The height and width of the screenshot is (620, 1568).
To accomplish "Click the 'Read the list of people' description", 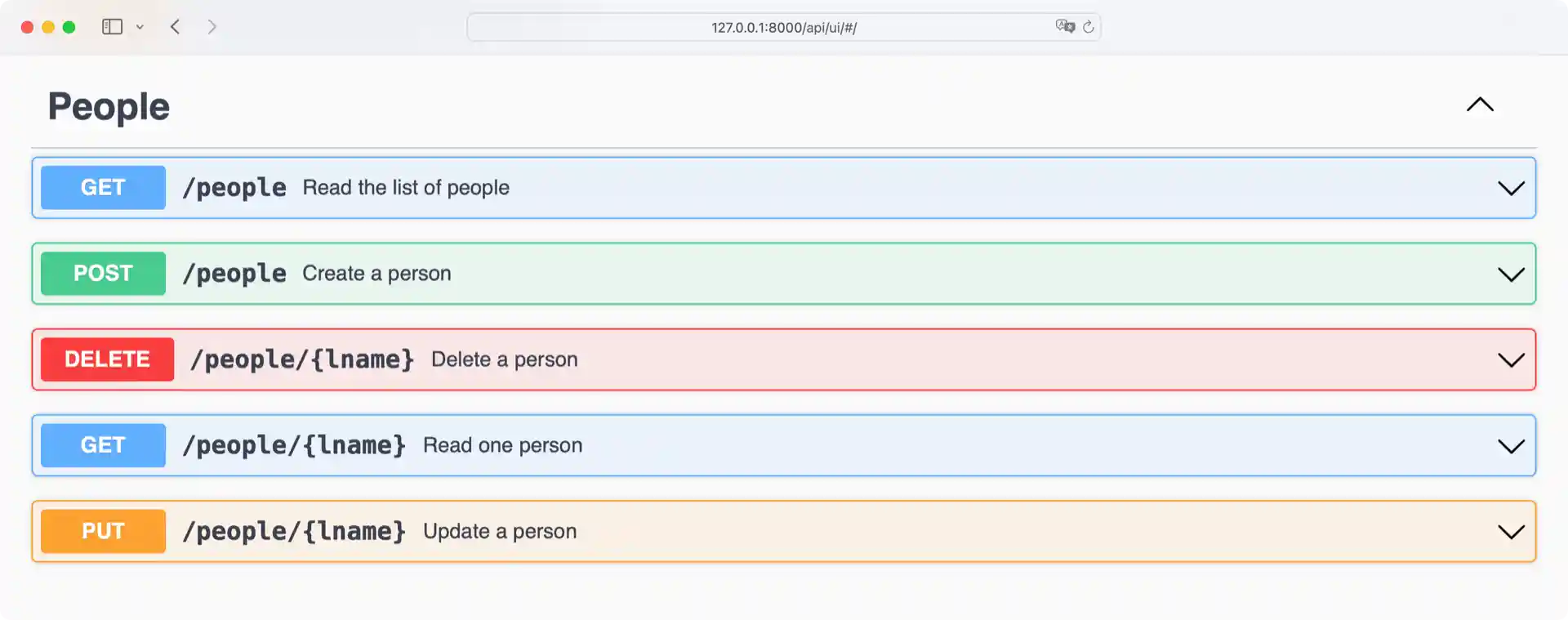I will [x=406, y=188].
